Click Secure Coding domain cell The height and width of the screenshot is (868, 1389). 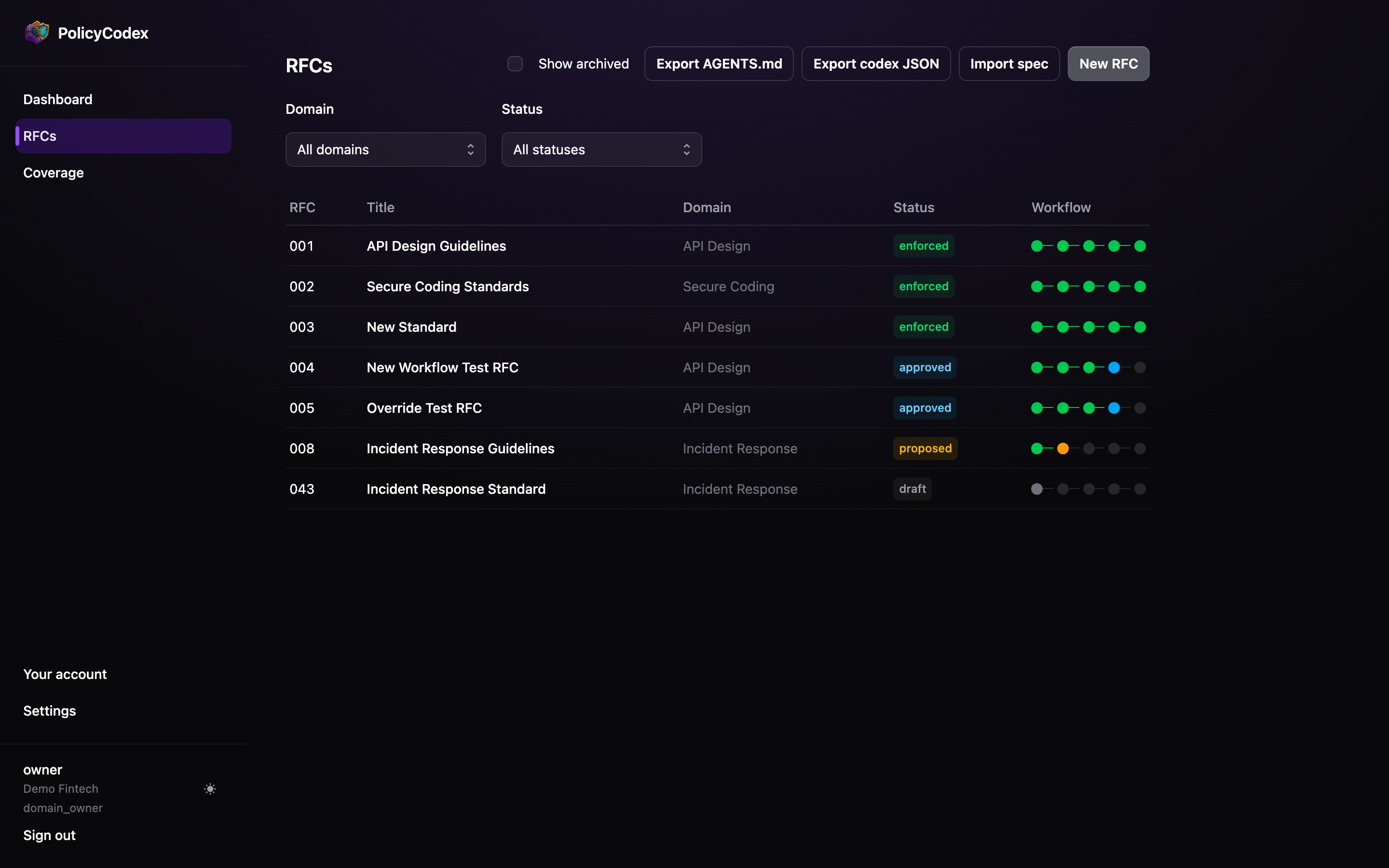tap(728, 286)
